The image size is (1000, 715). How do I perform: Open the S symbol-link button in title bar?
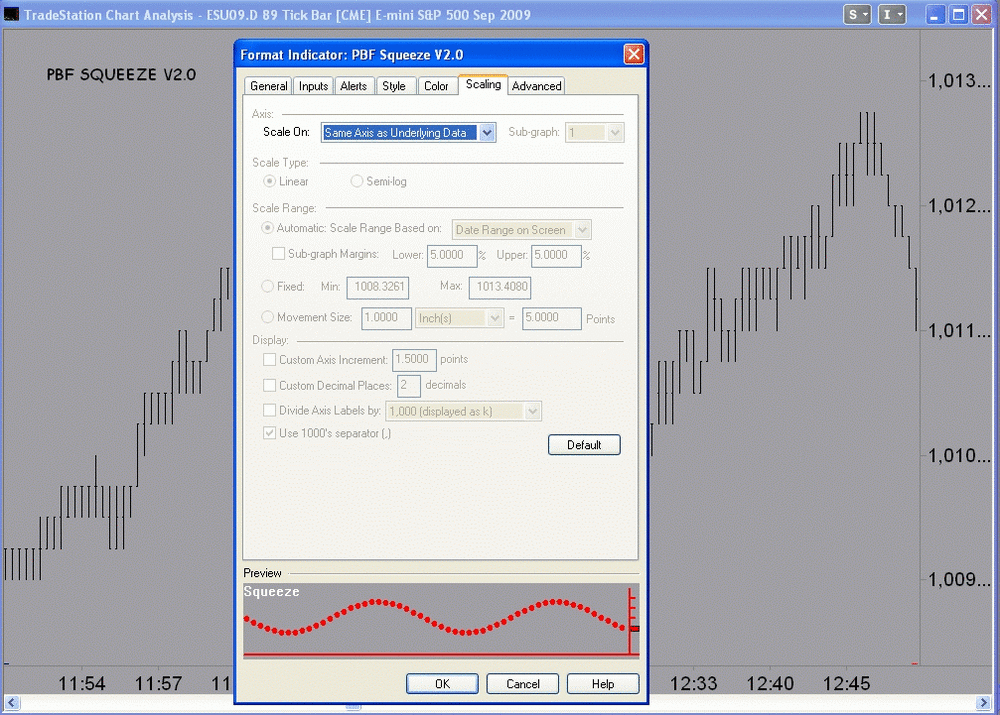point(857,15)
